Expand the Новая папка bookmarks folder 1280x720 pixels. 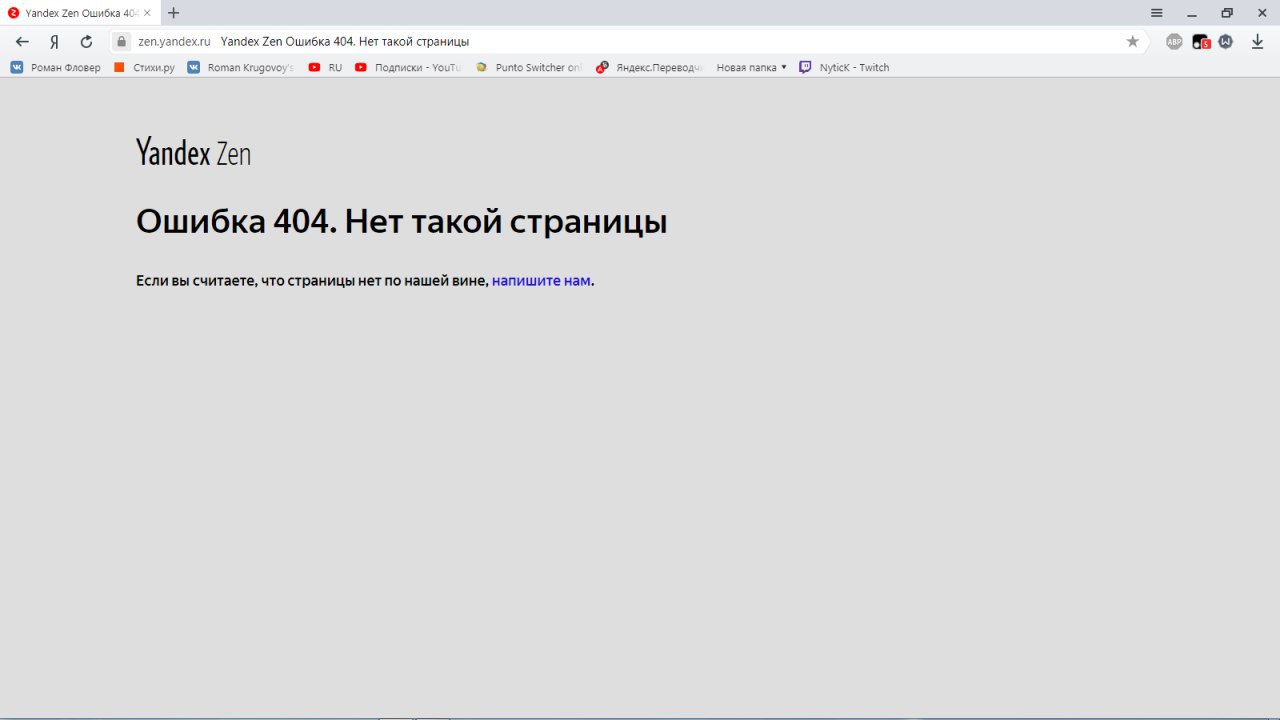751,68
